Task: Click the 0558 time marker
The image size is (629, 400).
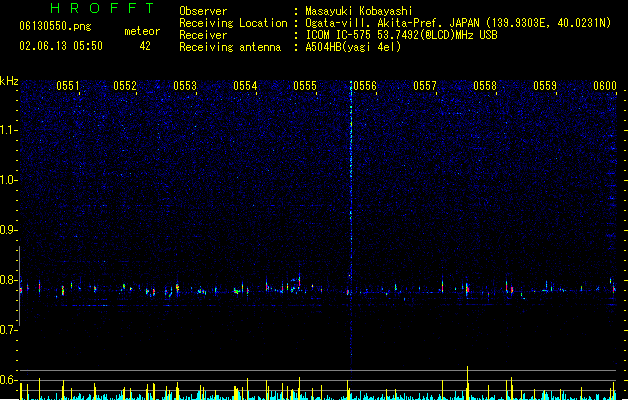Action: click(x=485, y=86)
